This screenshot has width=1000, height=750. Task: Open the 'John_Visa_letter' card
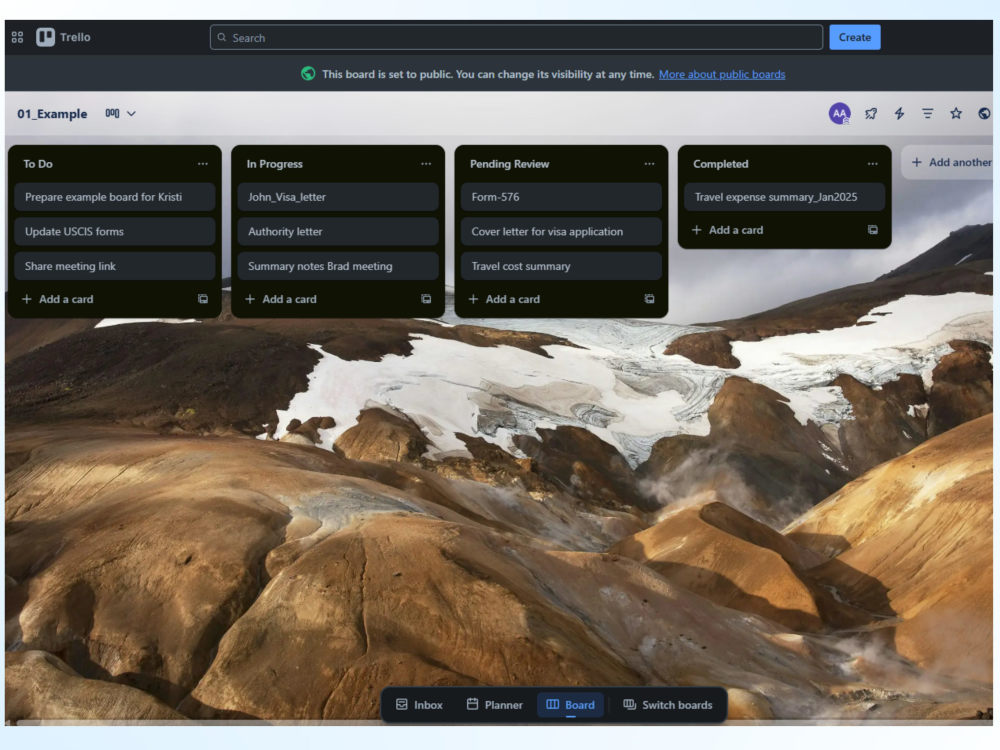[338, 197]
